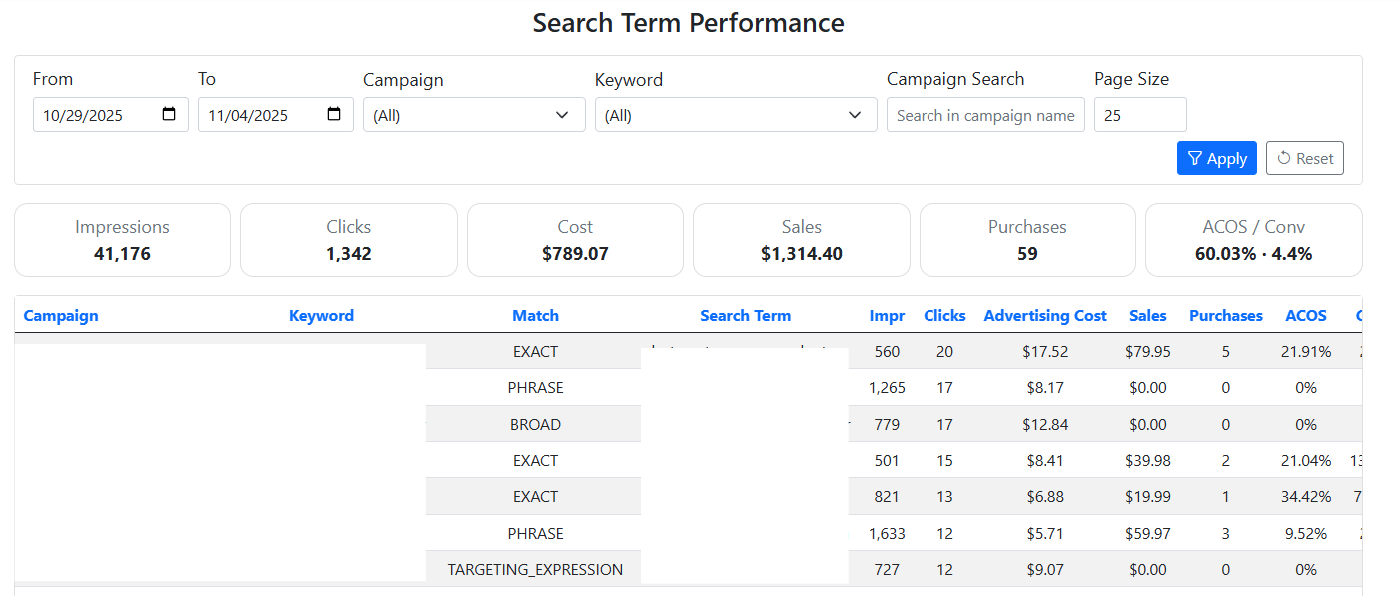
Task: Click the Page Size input field
Action: (1139, 115)
